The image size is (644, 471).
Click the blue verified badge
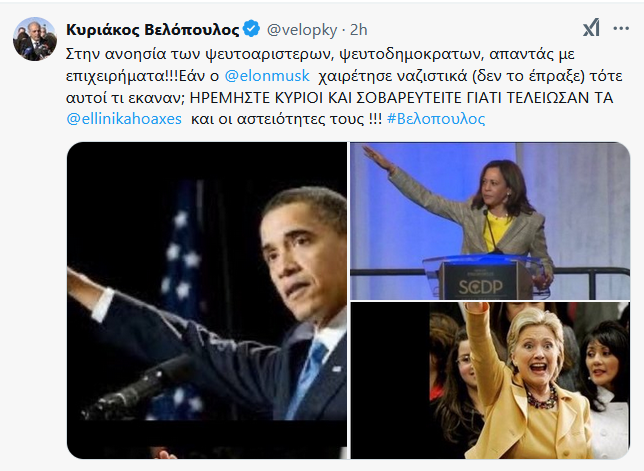(x=251, y=29)
